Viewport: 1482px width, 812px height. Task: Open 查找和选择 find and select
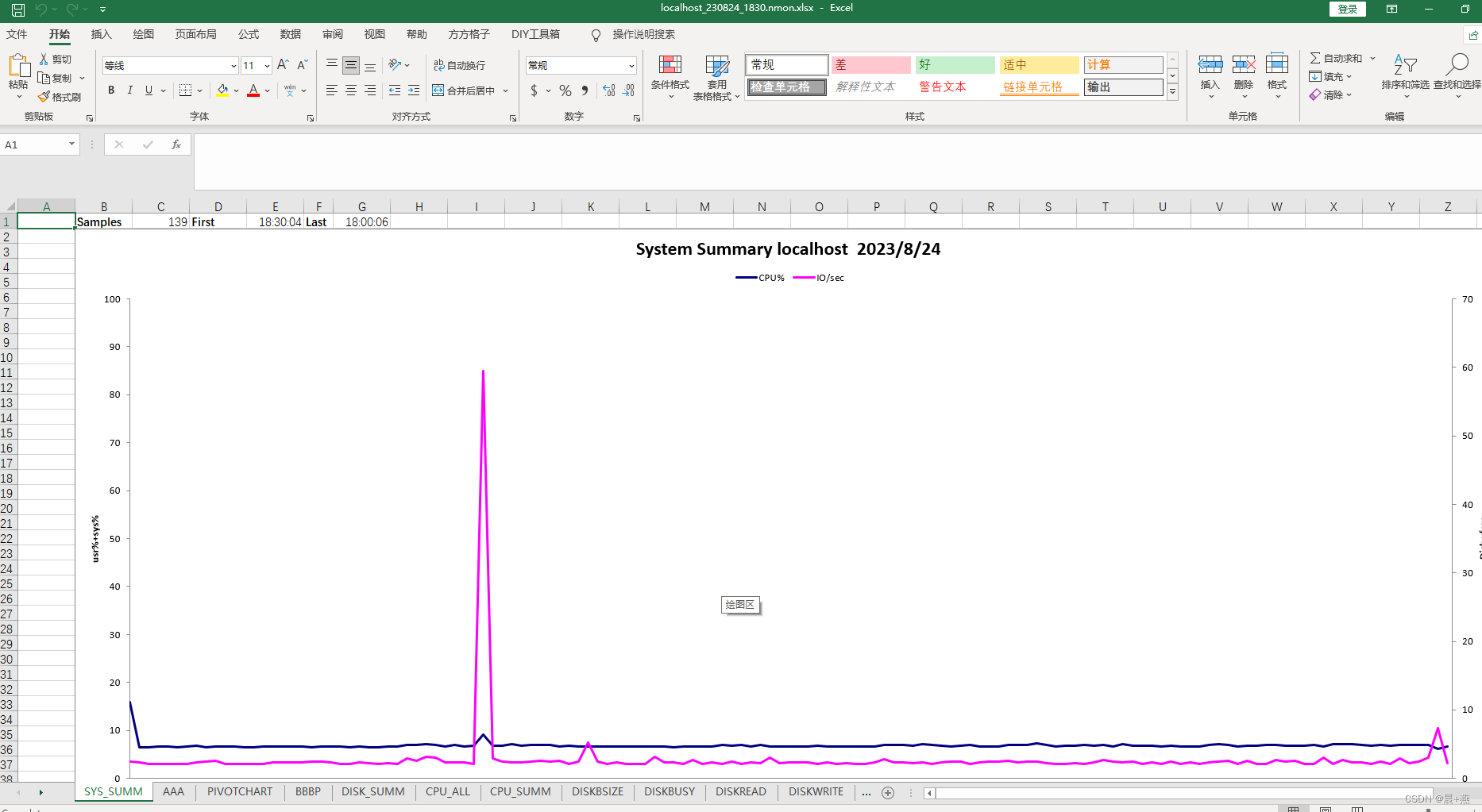1457,75
